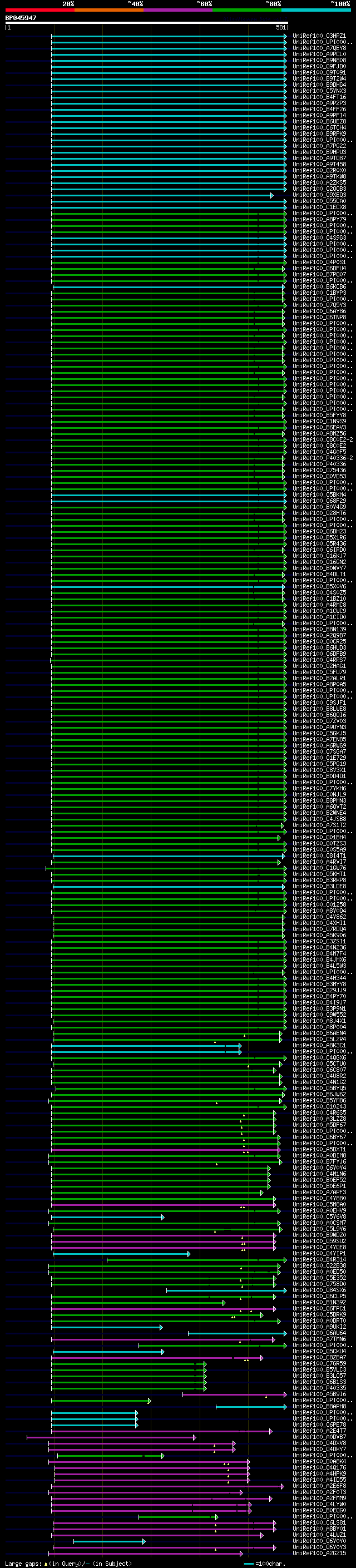
Task: Open hit UniRef100_B9N808
Action: (x=319, y=60)
